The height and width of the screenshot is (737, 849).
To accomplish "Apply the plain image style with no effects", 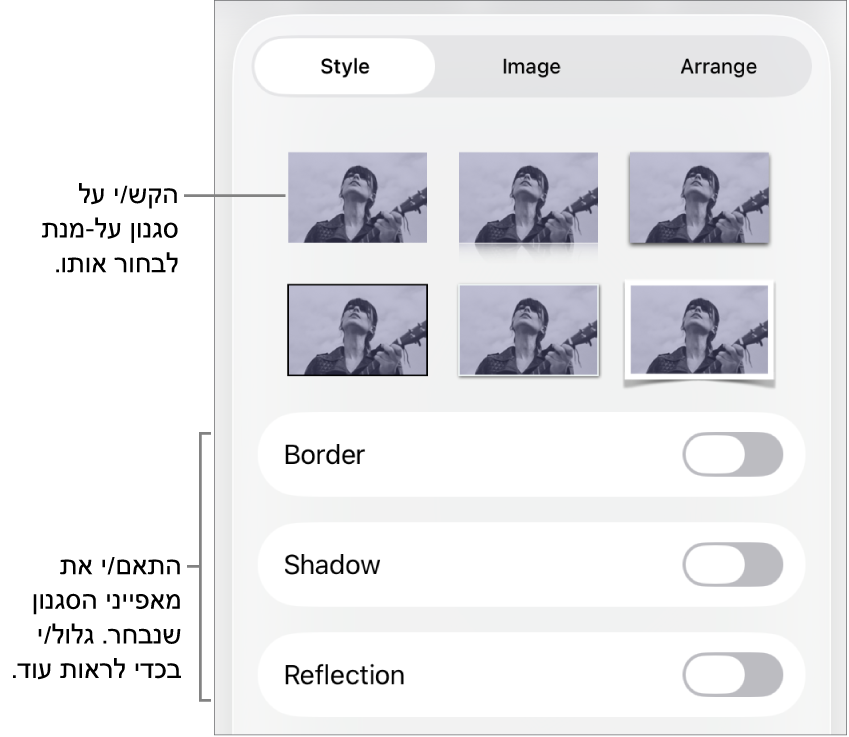I will (x=357, y=197).
